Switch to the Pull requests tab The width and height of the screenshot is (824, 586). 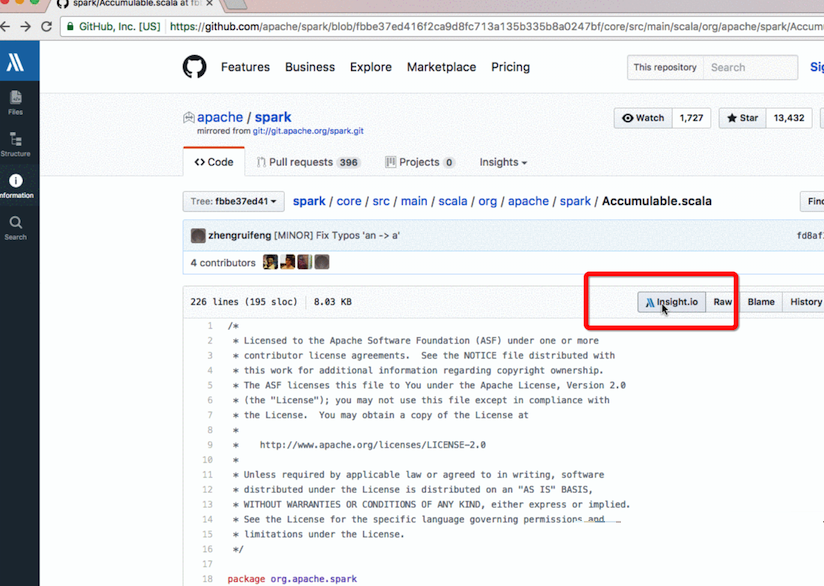tap(308, 162)
